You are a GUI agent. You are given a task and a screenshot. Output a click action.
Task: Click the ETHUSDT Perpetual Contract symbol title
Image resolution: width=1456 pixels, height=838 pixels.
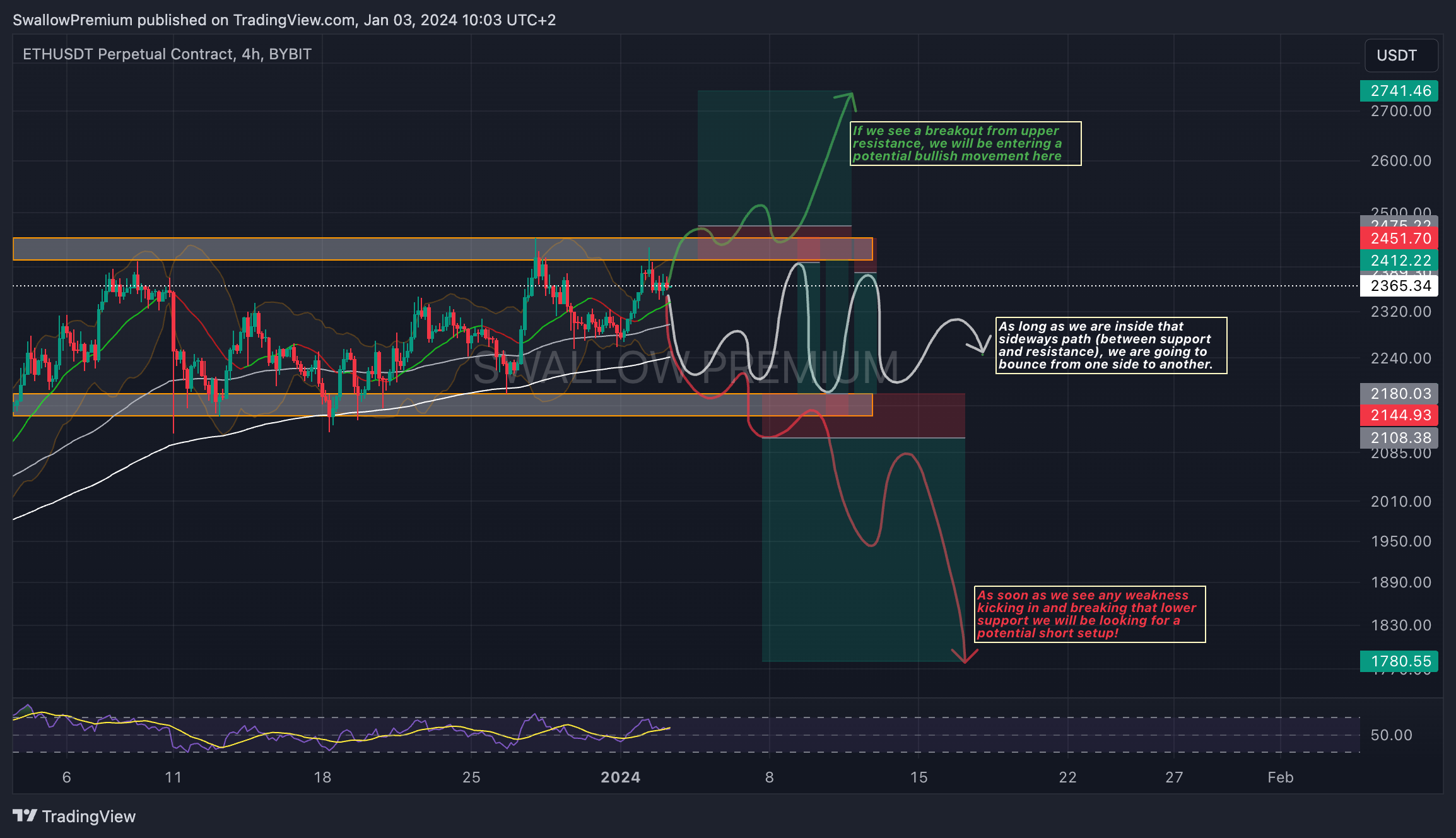tap(167, 54)
